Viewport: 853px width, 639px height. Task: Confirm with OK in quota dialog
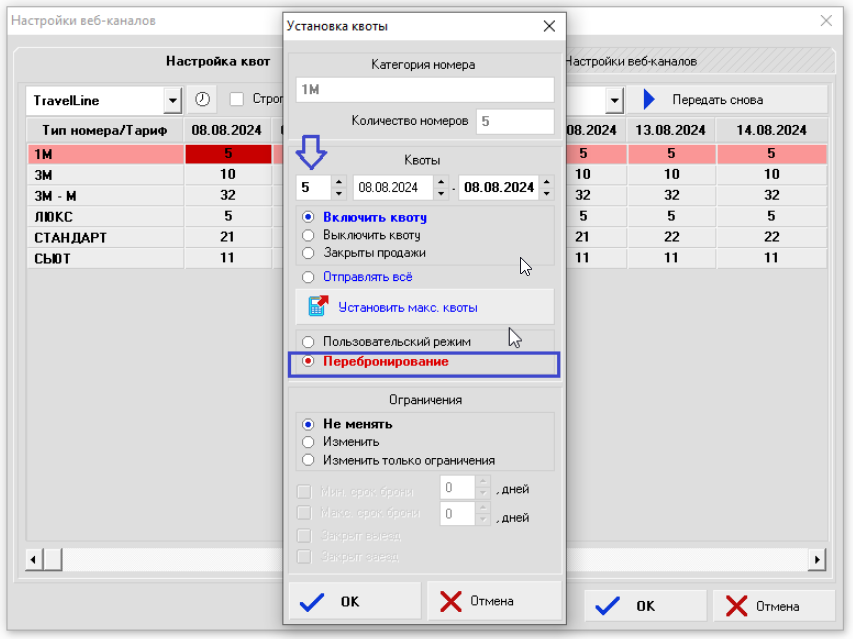pos(354,601)
